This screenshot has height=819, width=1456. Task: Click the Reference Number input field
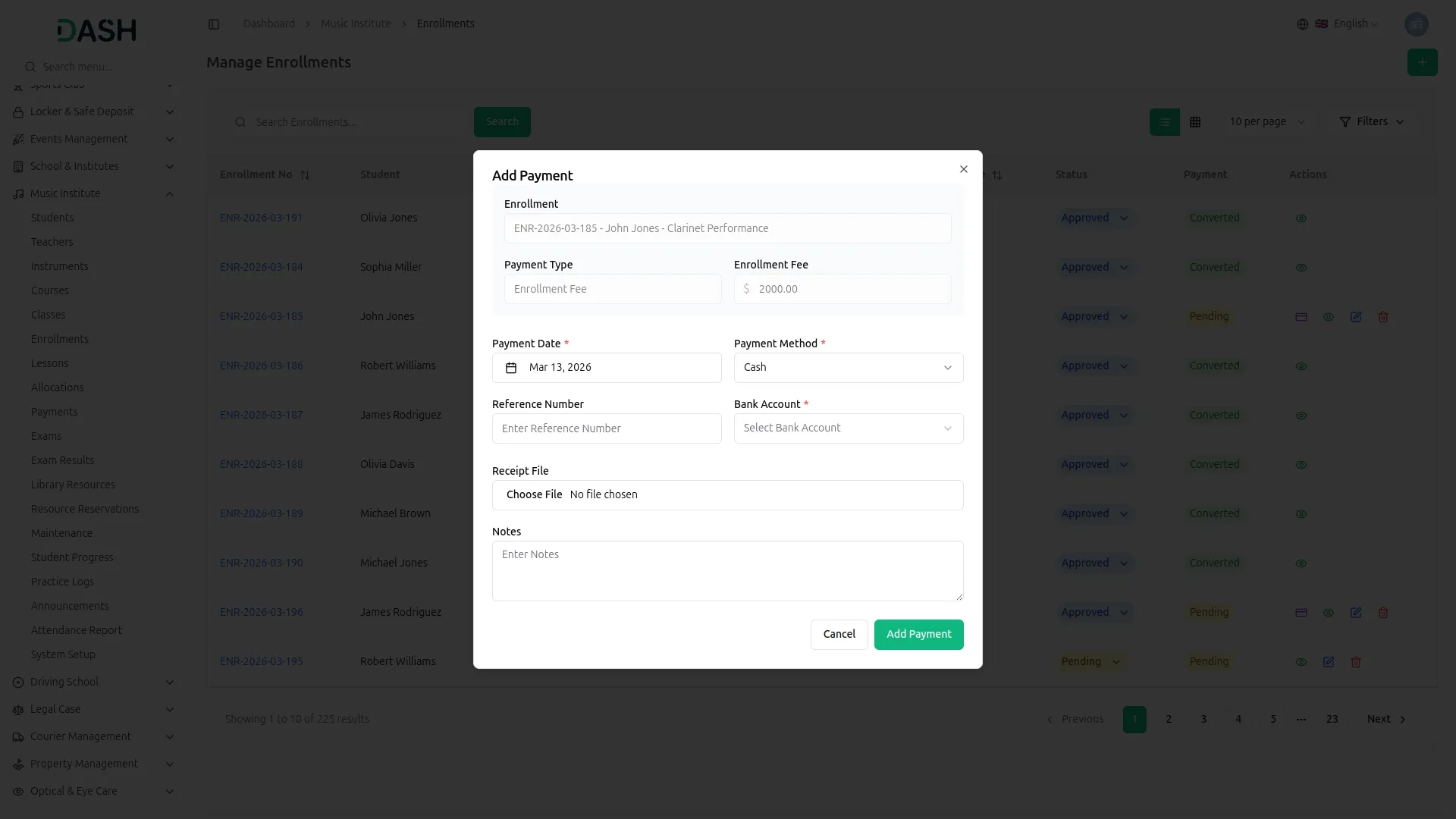click(607, 428)
